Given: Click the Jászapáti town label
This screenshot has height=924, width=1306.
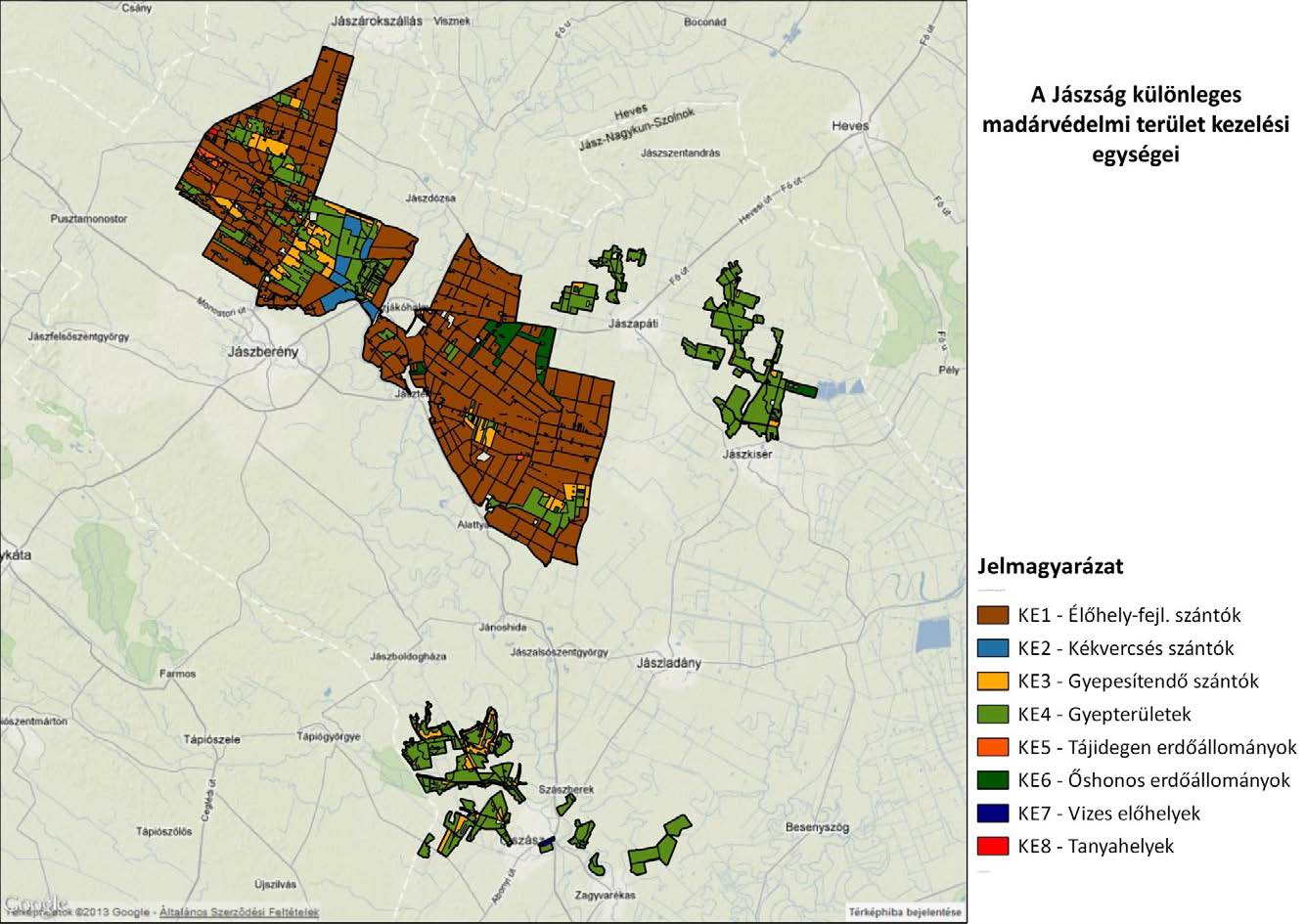Looking at the screenshot, I should coord(636,322).
